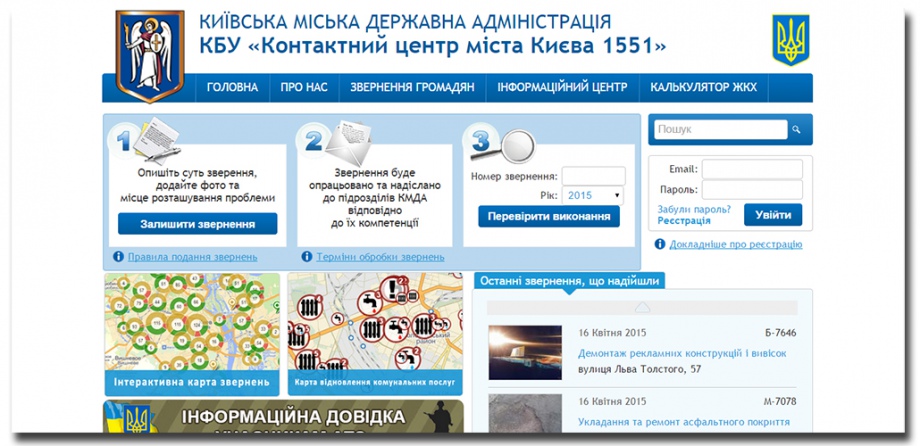Click info icon beside Терміни обробки звернень
Image resolution: width=920 pixels, height=446 pixels.
(x=307, y=256)
